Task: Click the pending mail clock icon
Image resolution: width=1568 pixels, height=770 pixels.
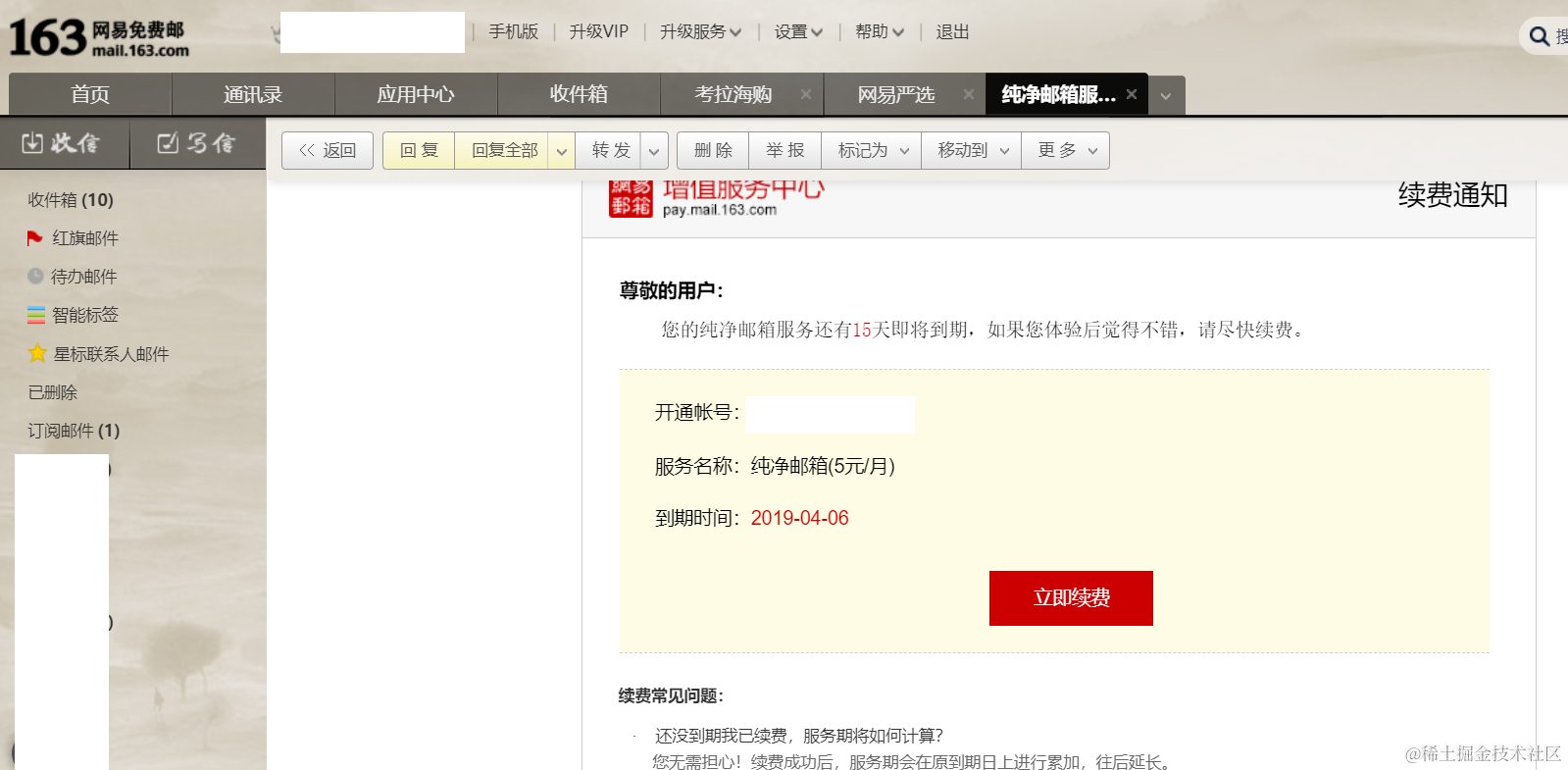Action: pos(35,277)
